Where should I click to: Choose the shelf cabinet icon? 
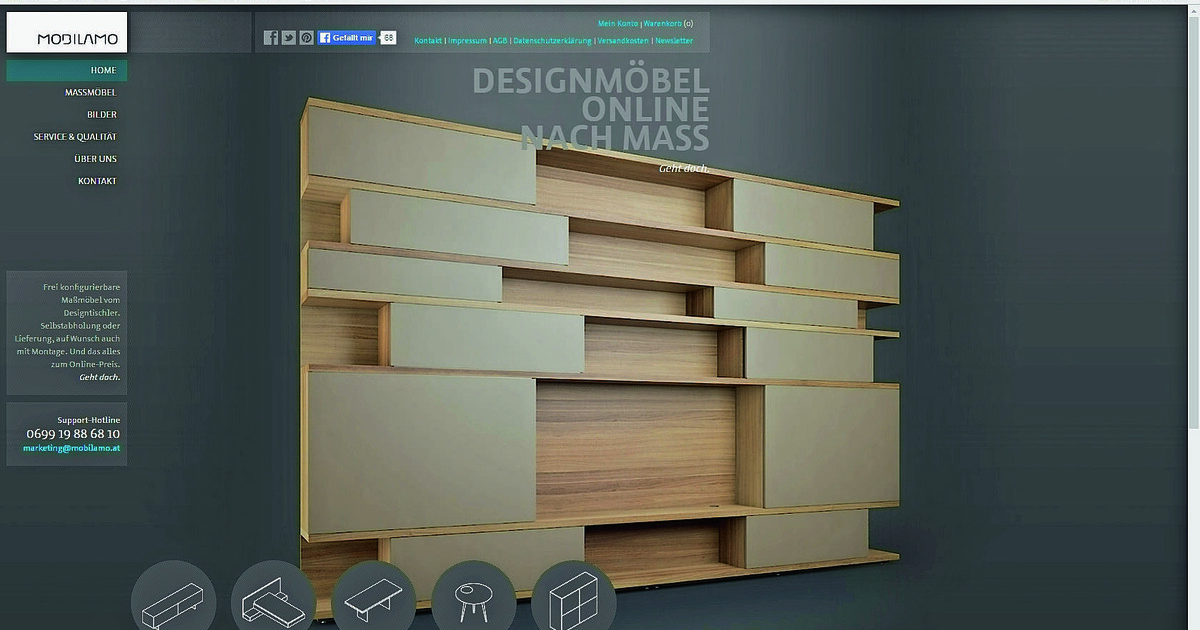point(574,600)
